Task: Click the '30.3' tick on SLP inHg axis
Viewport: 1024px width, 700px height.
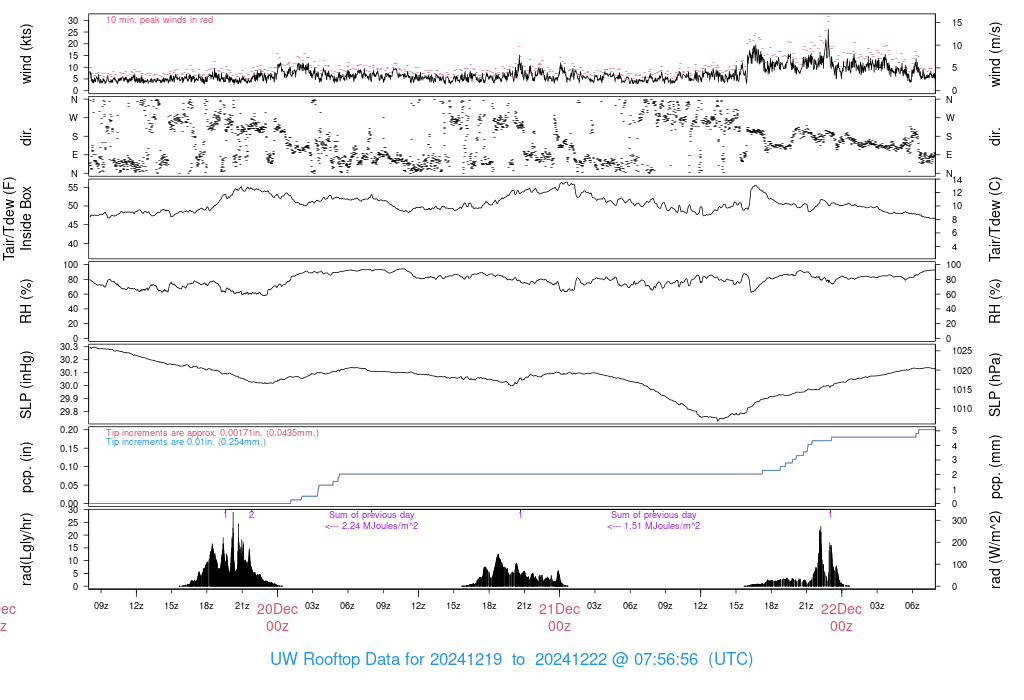Action: pos(69,347)
